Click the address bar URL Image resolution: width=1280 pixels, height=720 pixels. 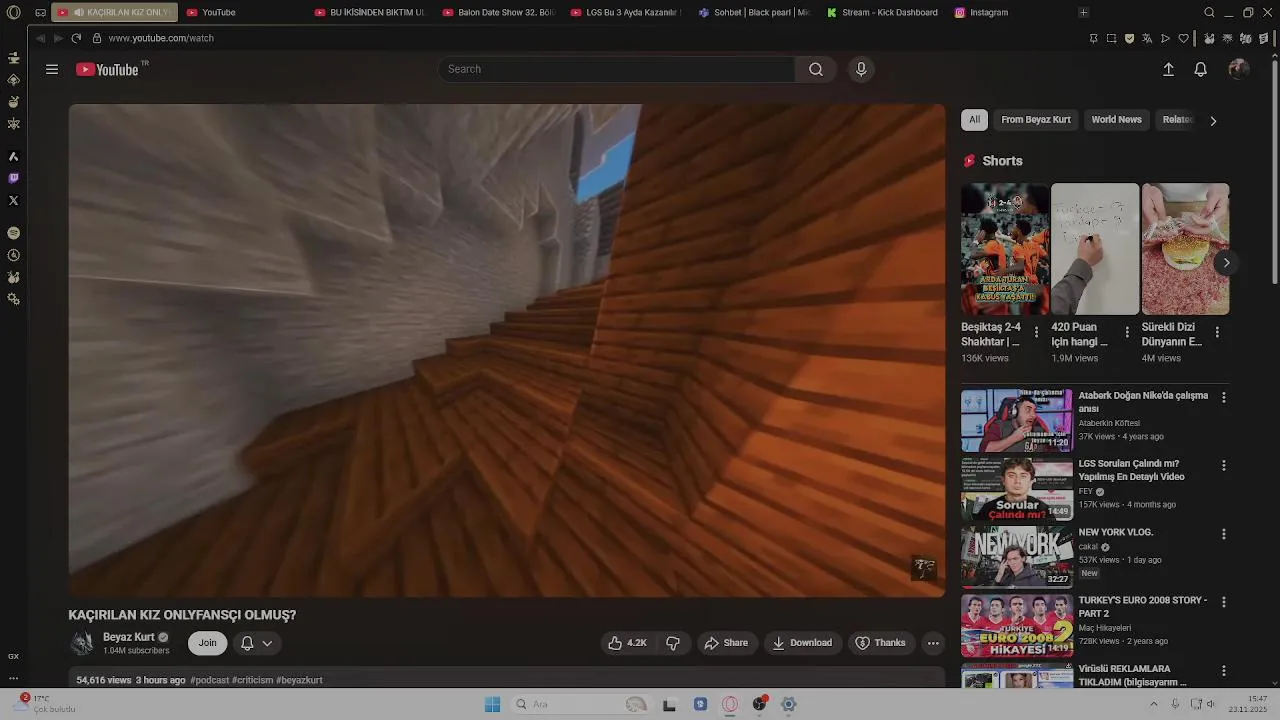point(161,38)
